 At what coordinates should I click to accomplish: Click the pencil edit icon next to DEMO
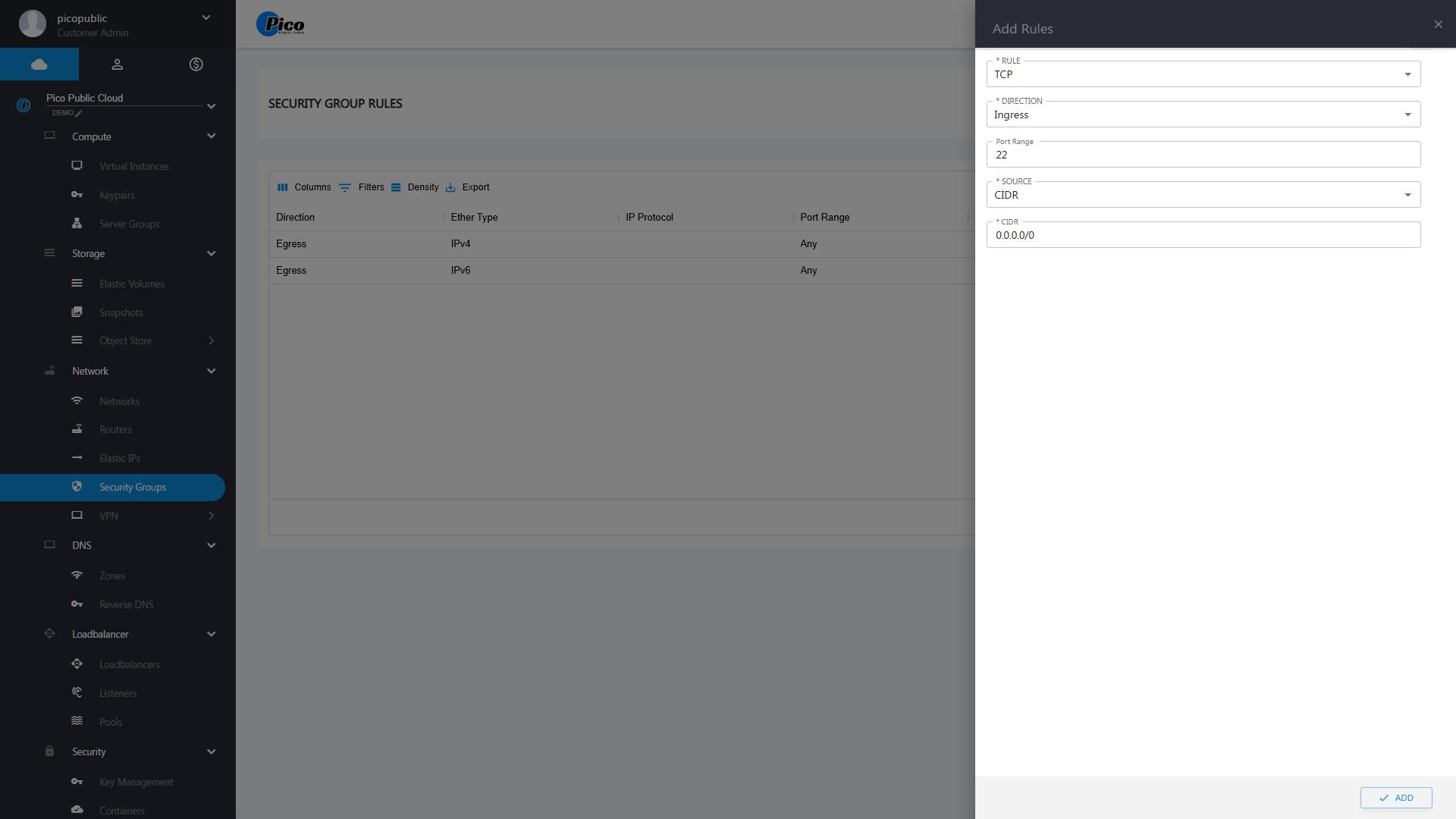(79, 113)
